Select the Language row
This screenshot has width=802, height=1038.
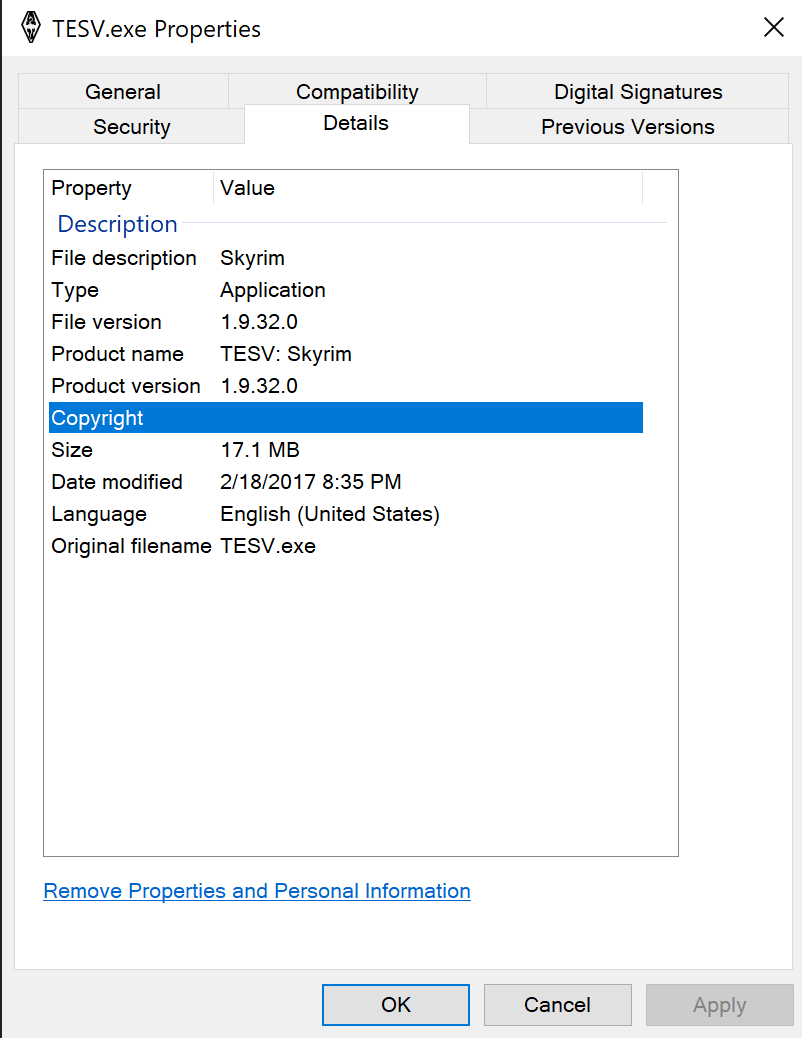346,514
